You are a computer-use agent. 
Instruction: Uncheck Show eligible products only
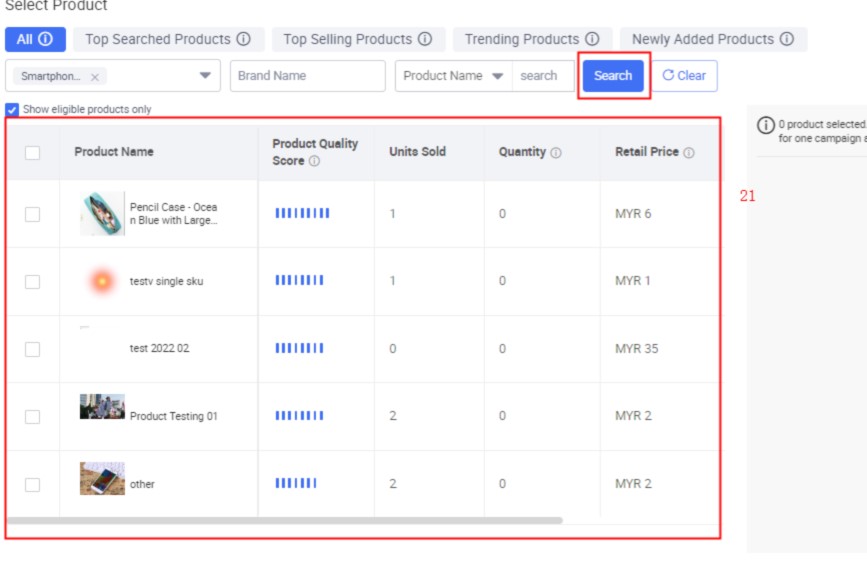click(12, 109)
